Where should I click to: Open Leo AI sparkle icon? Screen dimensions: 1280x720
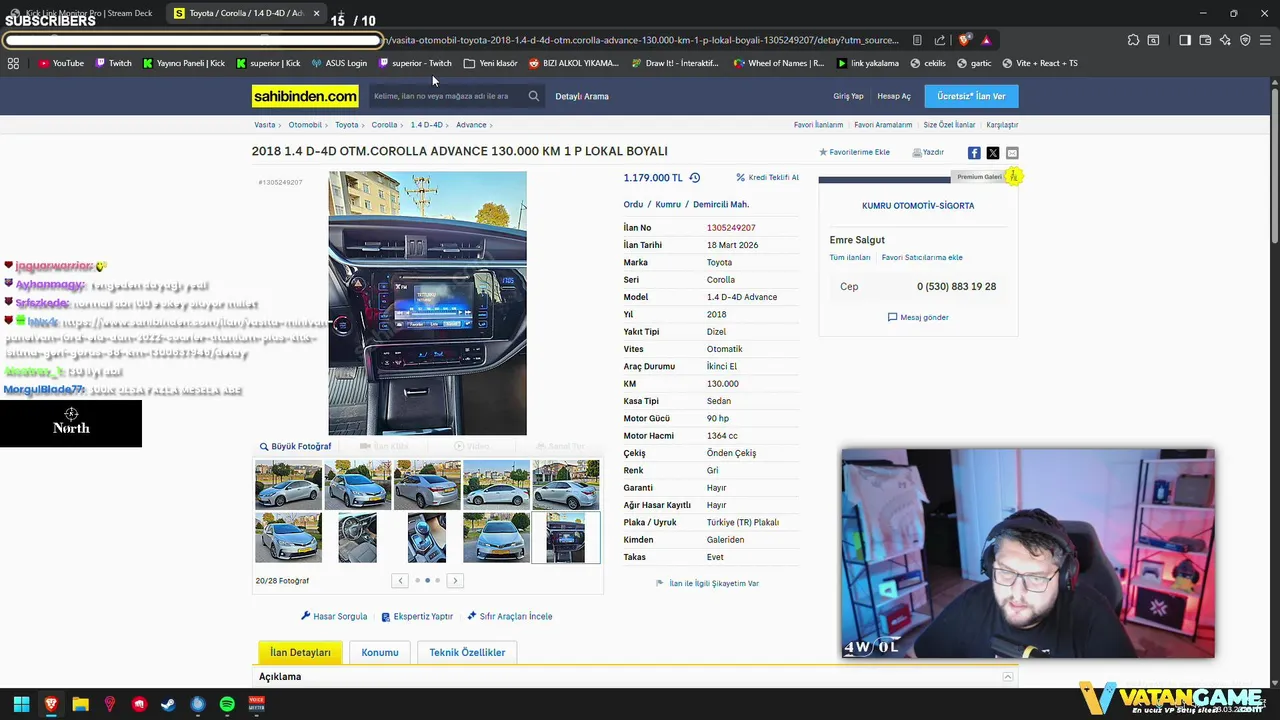pos(1225,40)
